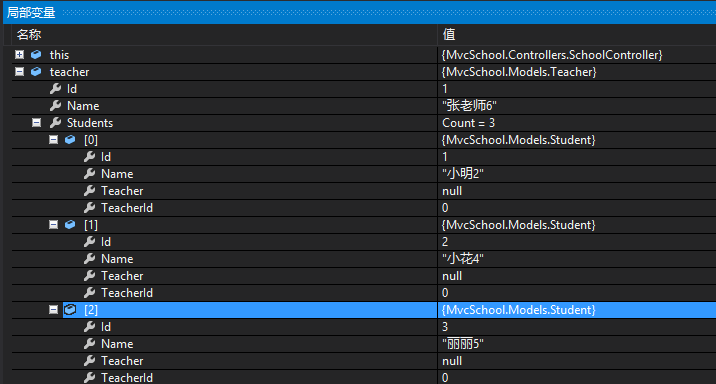Select the [0] element label

(x=91, y=140)
